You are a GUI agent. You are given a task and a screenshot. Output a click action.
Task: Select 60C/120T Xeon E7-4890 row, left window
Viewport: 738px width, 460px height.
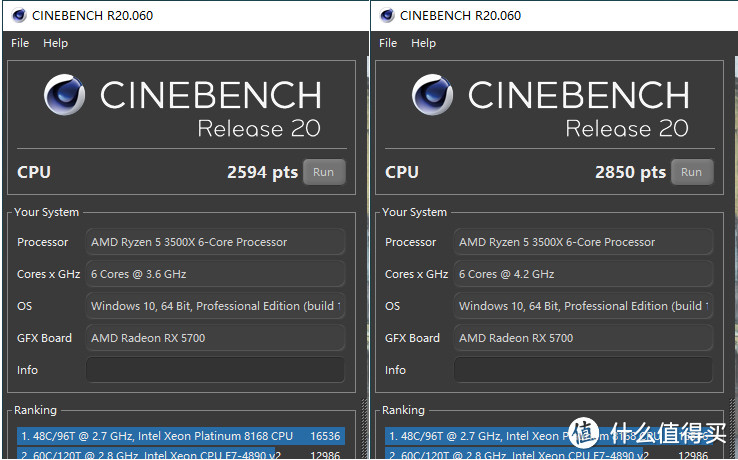[x=181, y=454]
